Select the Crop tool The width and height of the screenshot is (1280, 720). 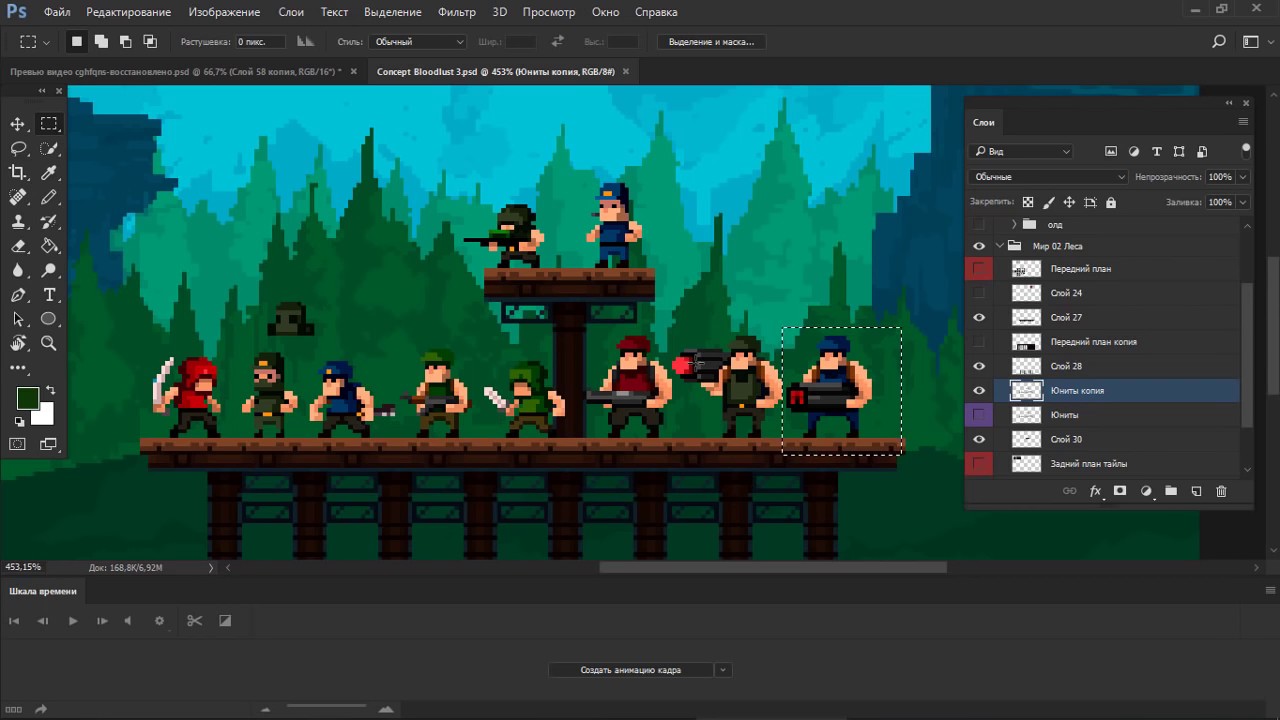18,173
